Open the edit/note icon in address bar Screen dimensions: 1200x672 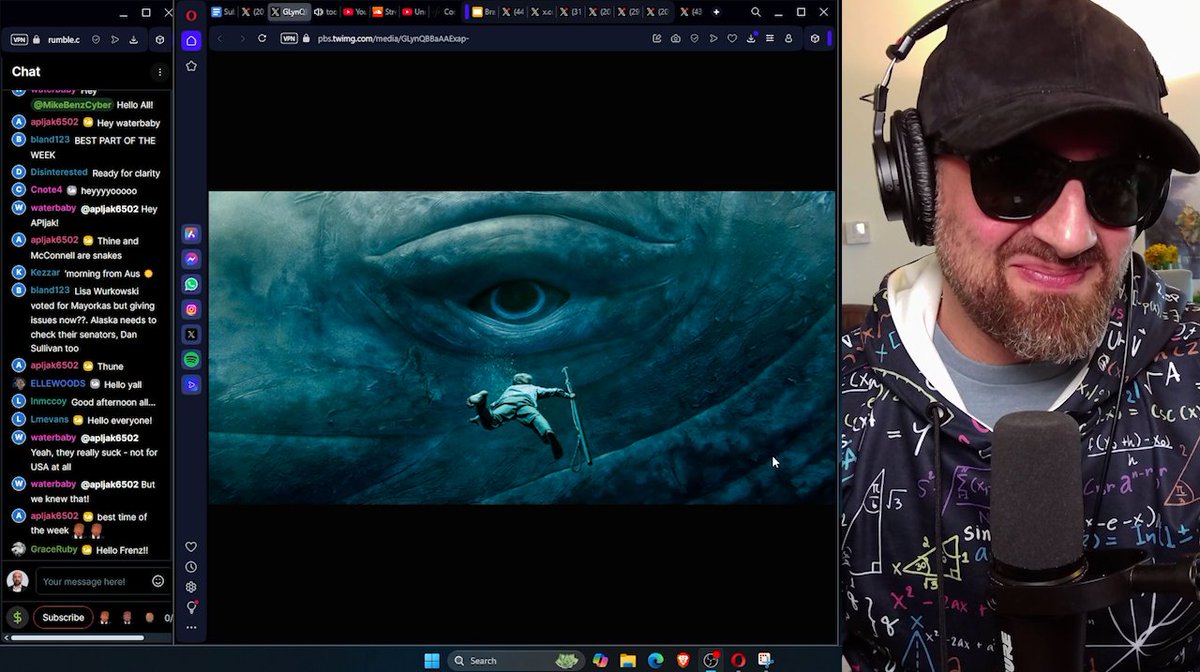[657, 38]
